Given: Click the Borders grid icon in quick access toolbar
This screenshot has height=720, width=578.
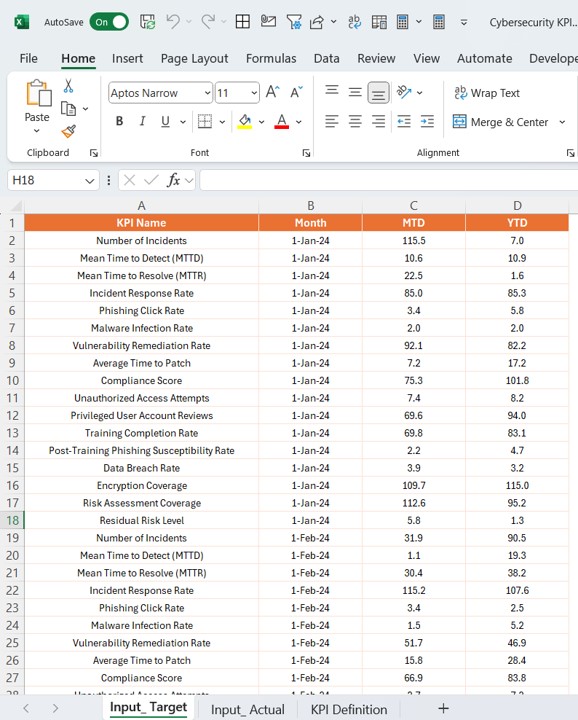Looking at the screenshot, I should click(242, 22).
